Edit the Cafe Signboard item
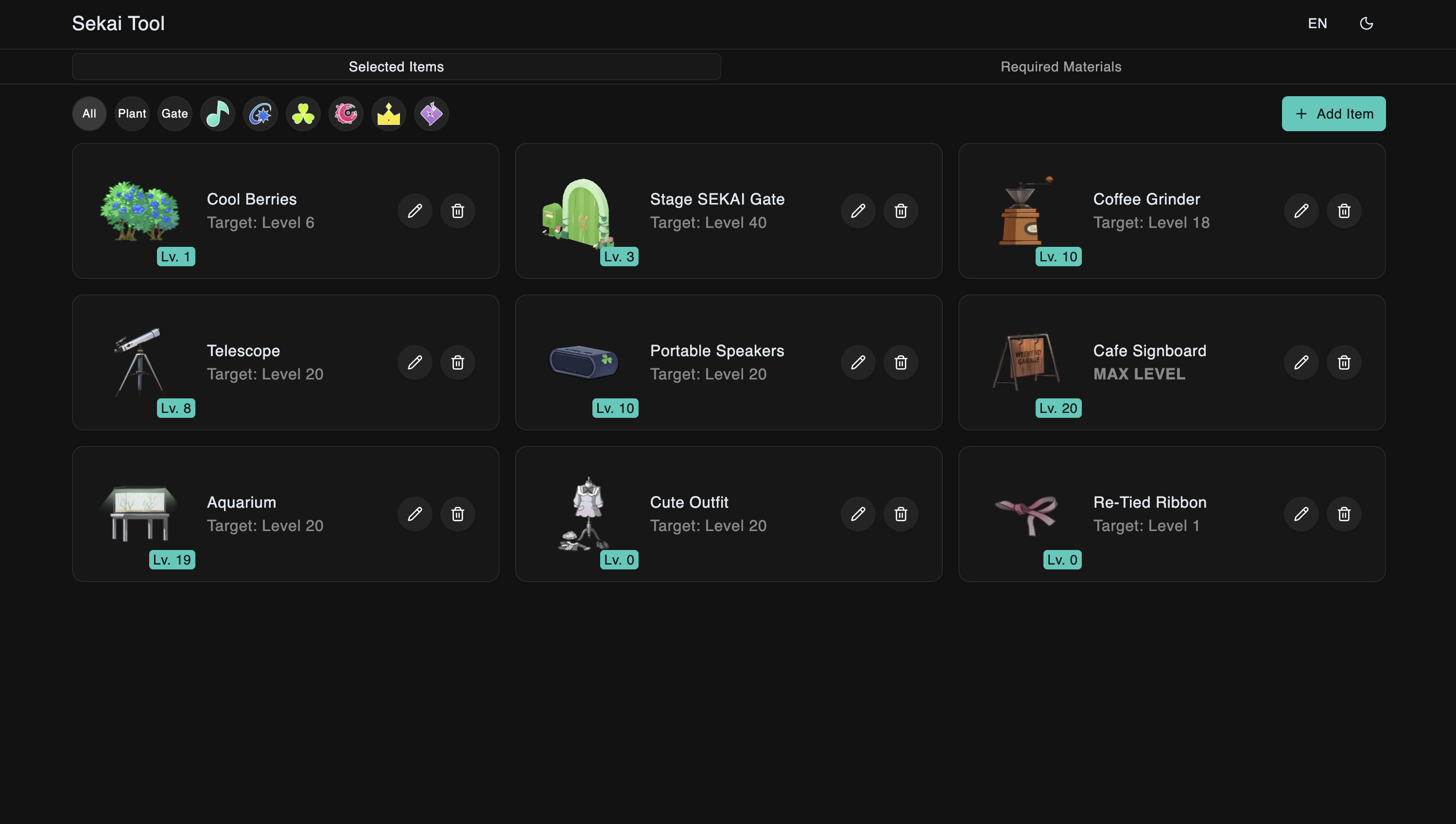 point(1301,362)
